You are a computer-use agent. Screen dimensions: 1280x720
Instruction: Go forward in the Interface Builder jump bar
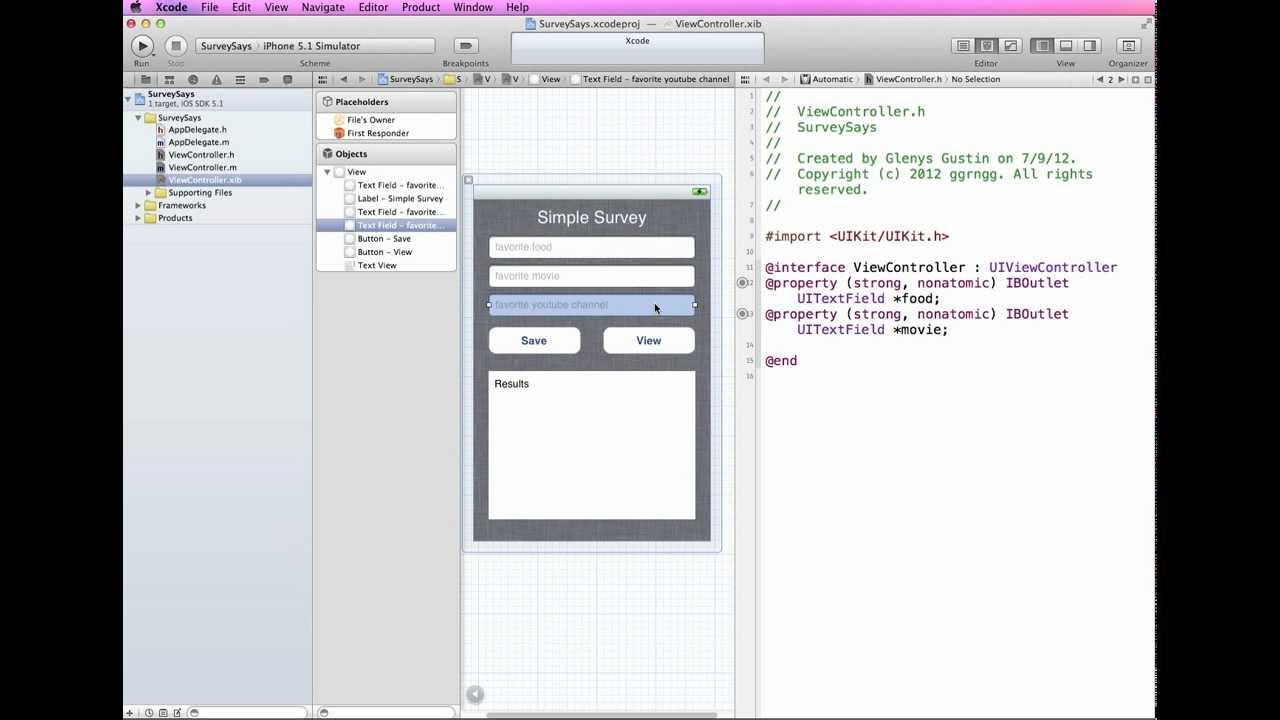362,79
